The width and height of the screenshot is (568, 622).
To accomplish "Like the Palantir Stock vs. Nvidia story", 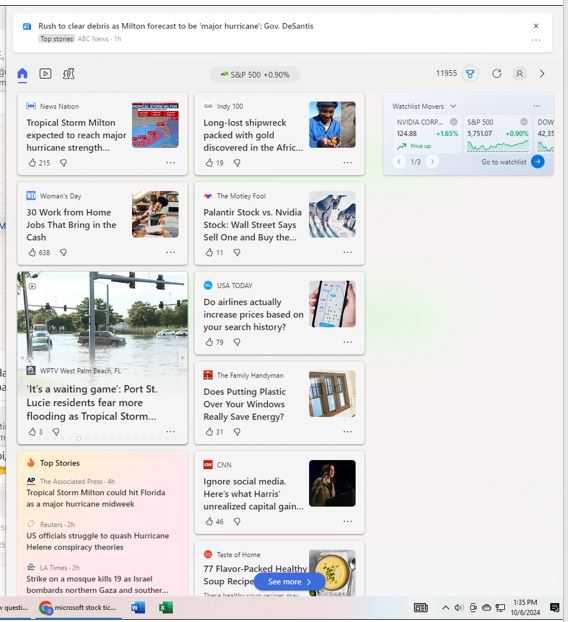I will (209, 252).
